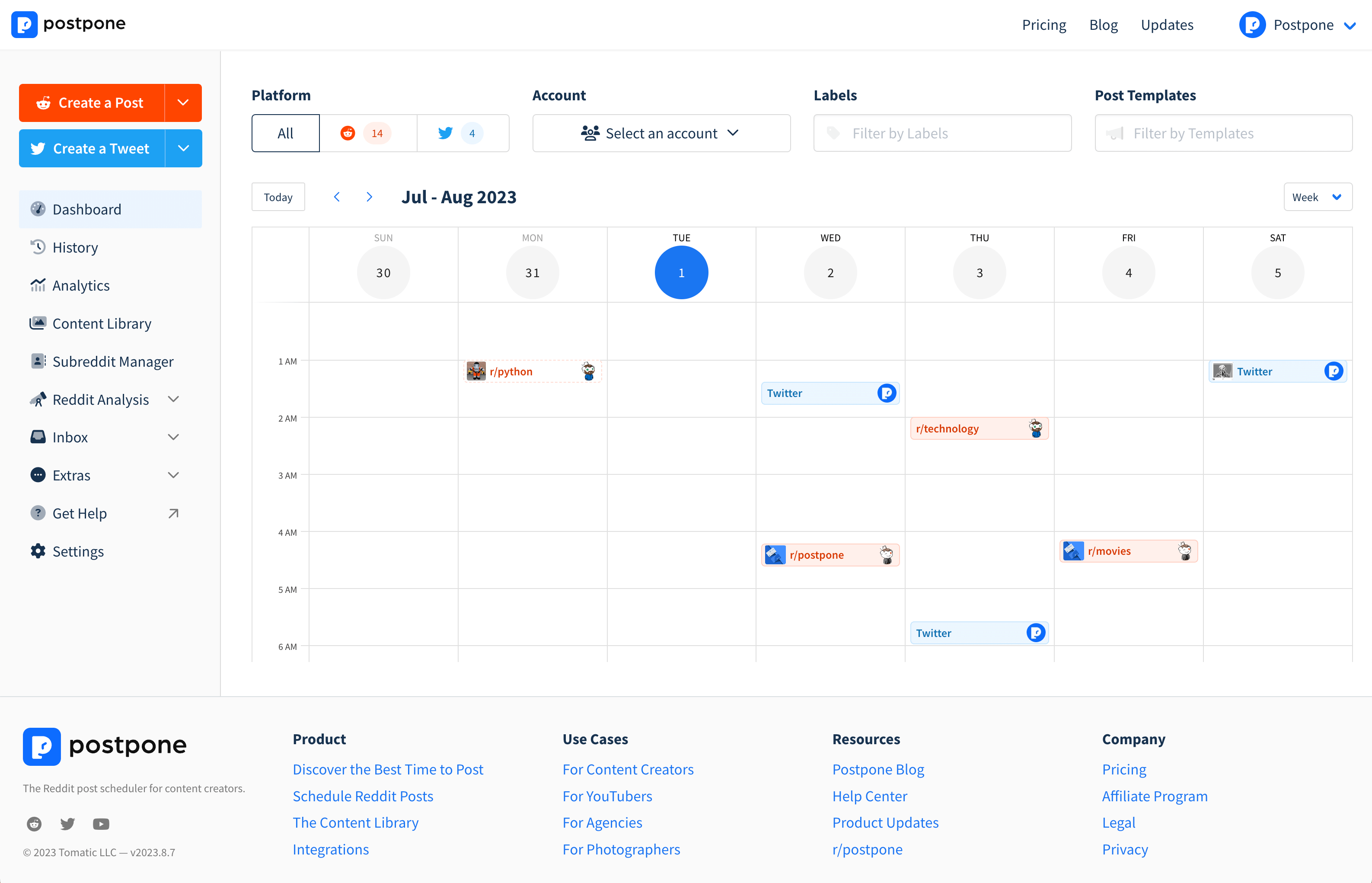Open Analytics in the sidebar
This screenshot has height=883, width=1372.
(110, 285)
